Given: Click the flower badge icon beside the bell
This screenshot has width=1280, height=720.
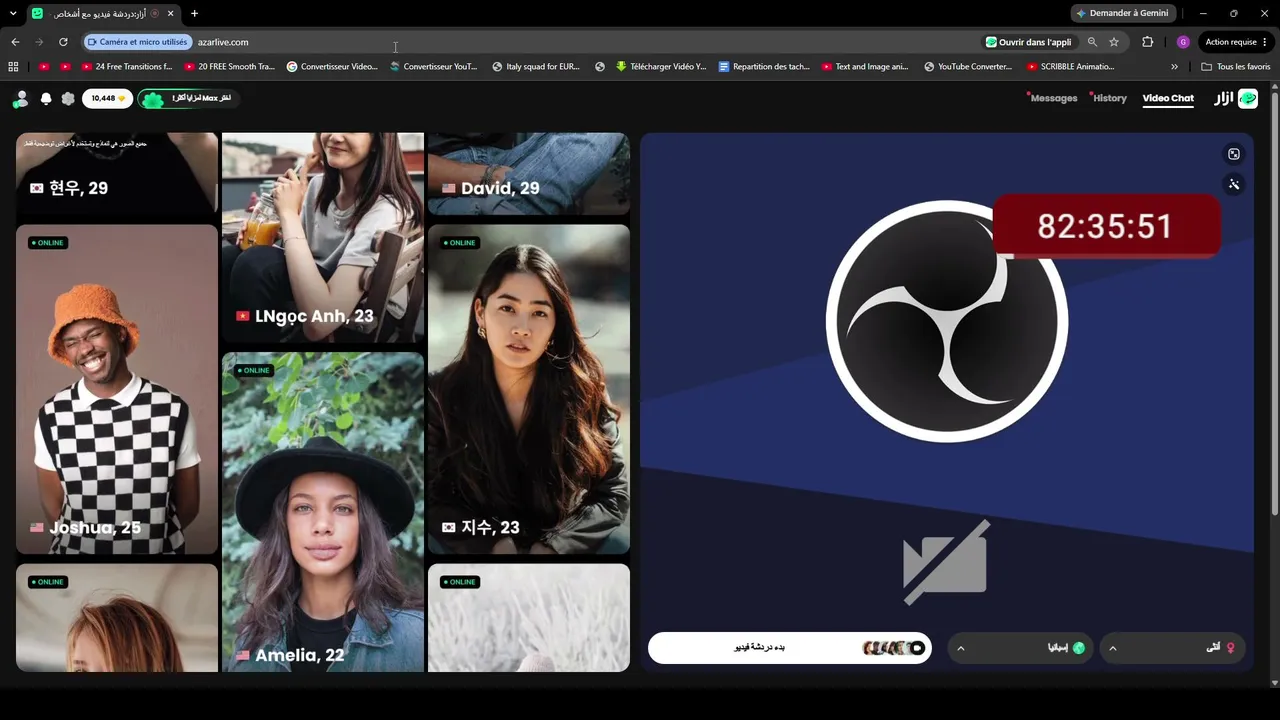Looking at the screenshot, I should (68, 99).
